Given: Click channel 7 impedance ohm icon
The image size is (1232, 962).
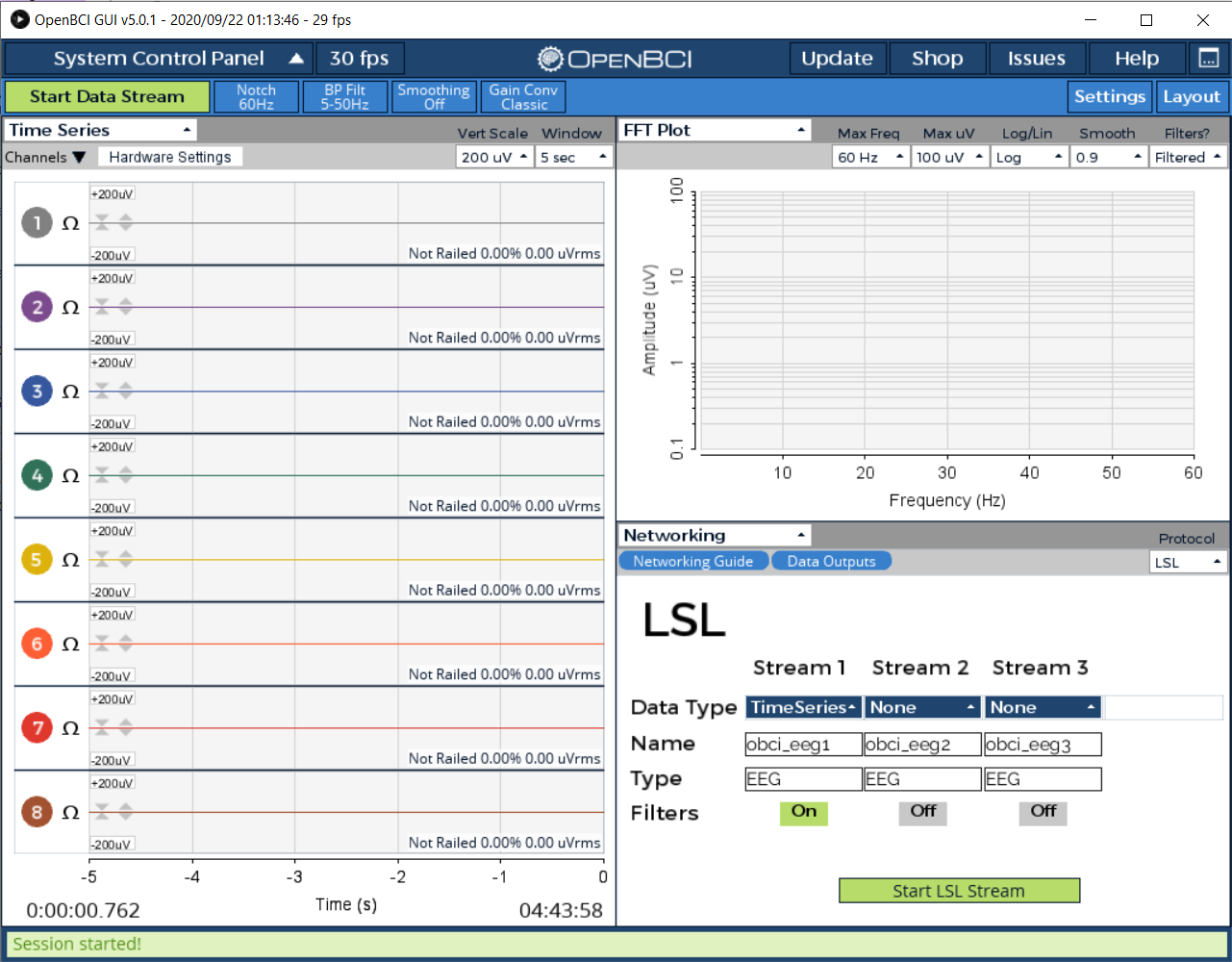Looking at the screenshot, I should (70, 728).
